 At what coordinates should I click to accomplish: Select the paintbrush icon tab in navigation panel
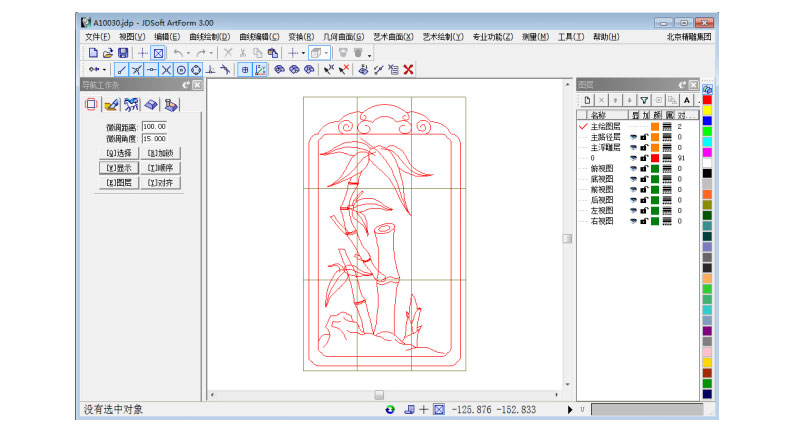tap(111, 103)
